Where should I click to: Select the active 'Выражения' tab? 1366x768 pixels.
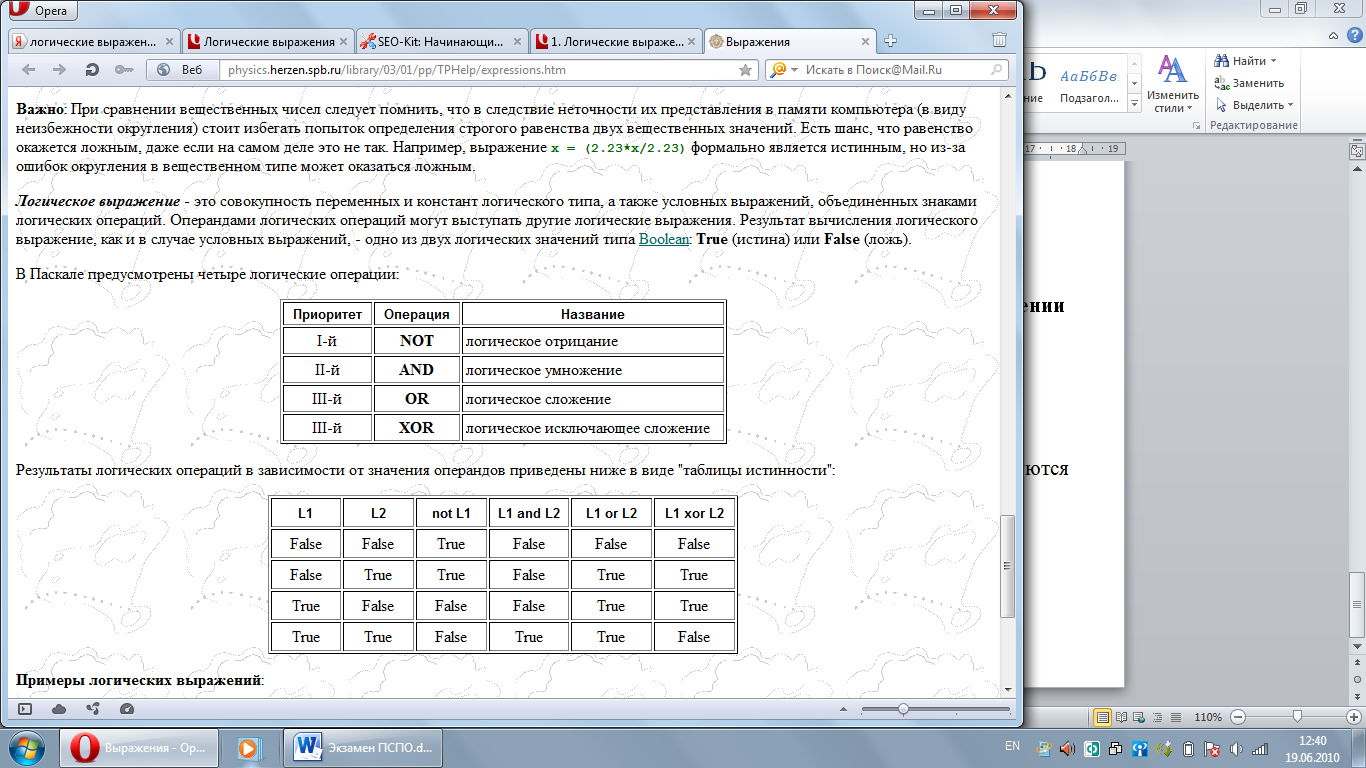click(789, 42)
